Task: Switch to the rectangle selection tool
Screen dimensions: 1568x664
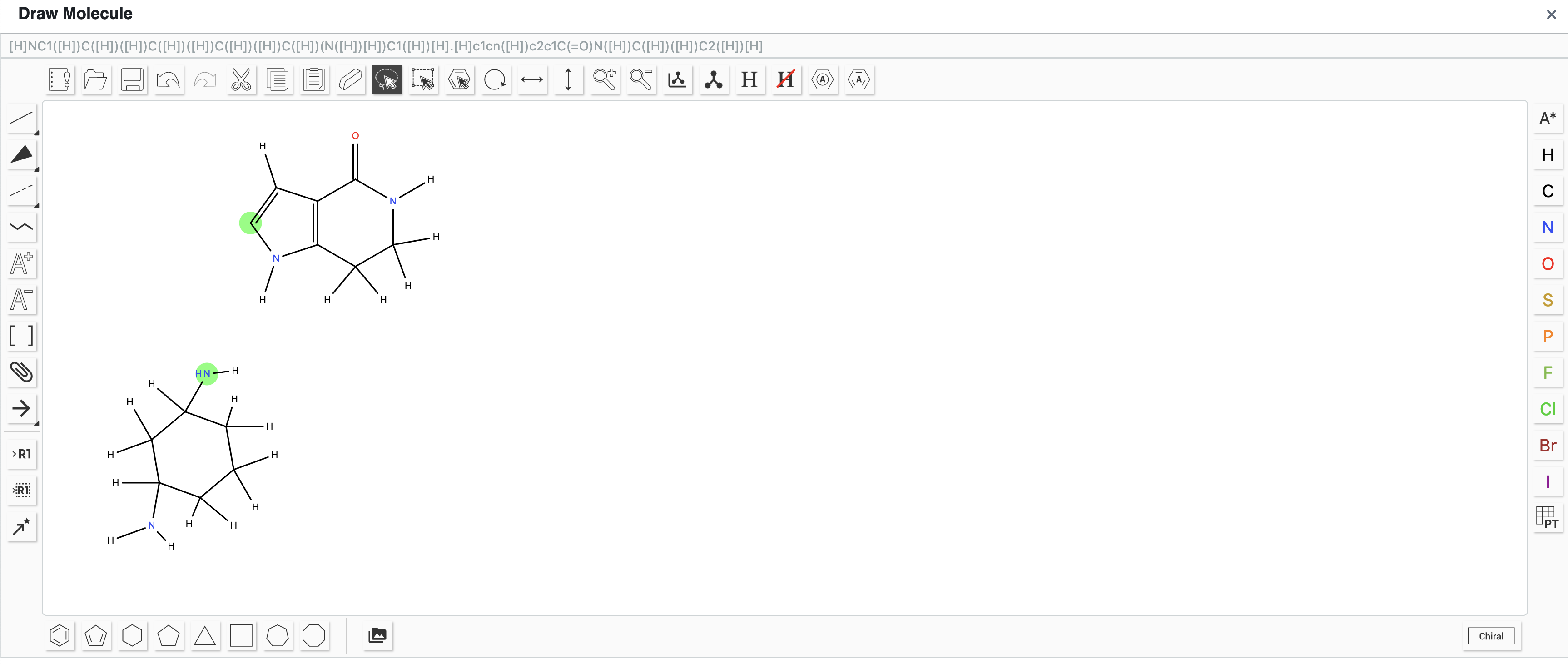Action: 423,80
